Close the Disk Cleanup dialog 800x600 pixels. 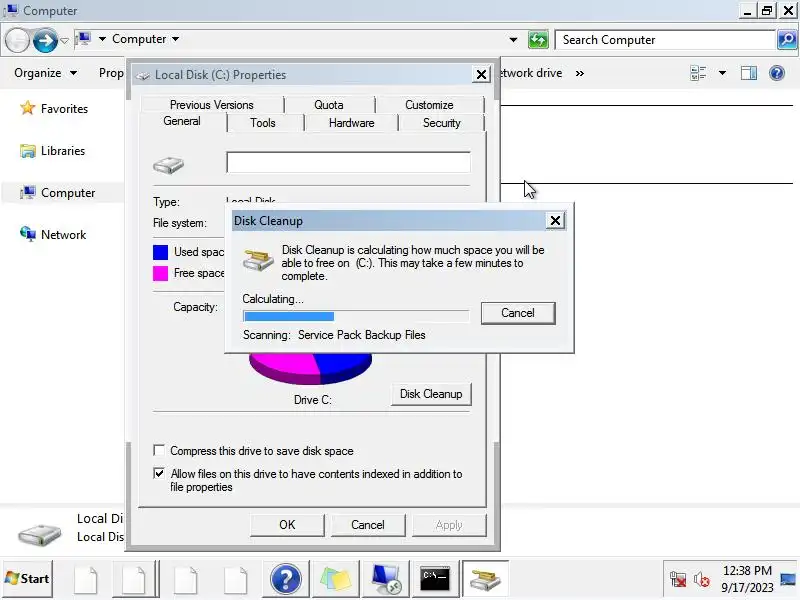[x=555, y=220]
